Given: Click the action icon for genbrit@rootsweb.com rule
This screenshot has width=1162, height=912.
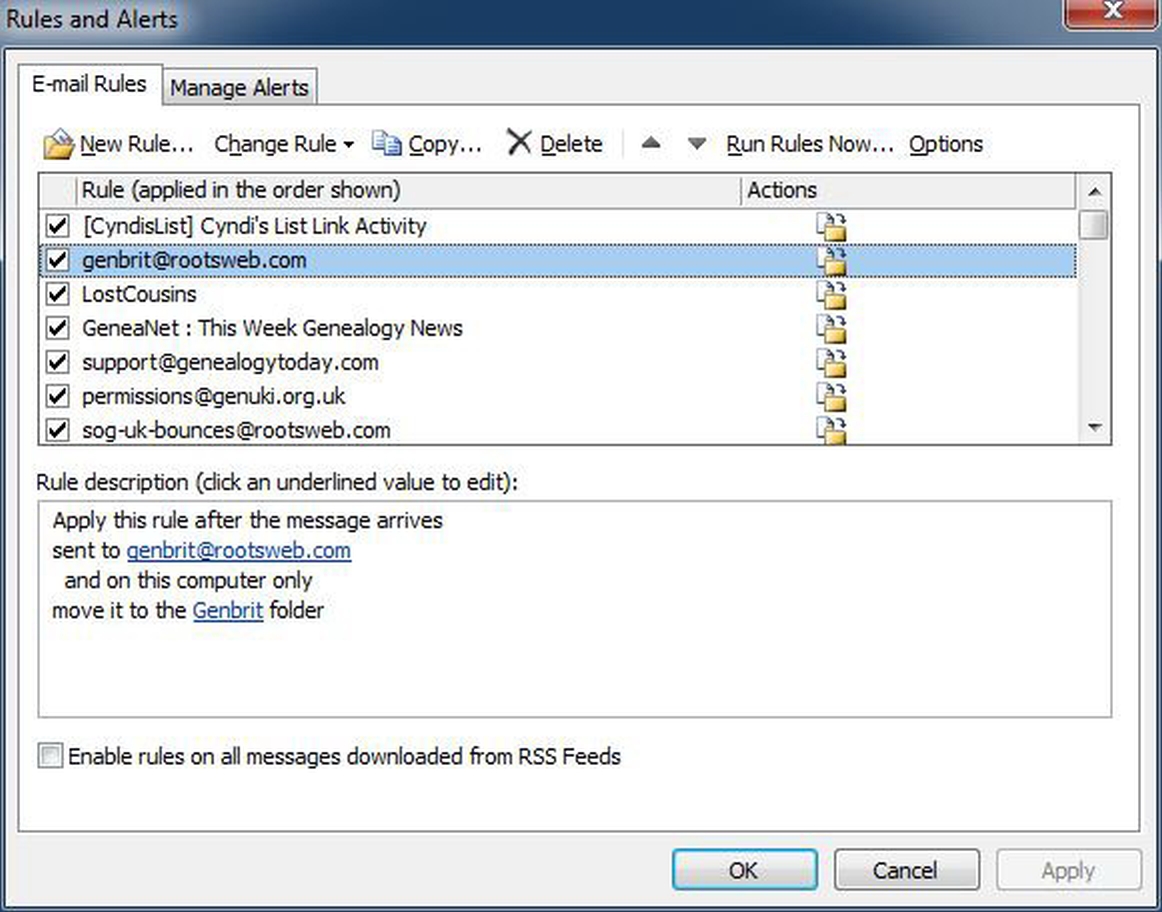Looking at the screenshot, I should point(831,261).
